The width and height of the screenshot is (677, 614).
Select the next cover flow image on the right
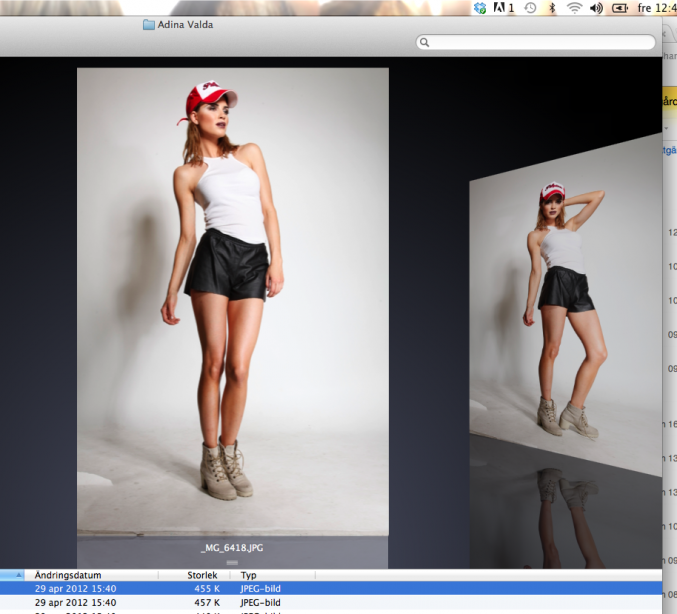566,307
